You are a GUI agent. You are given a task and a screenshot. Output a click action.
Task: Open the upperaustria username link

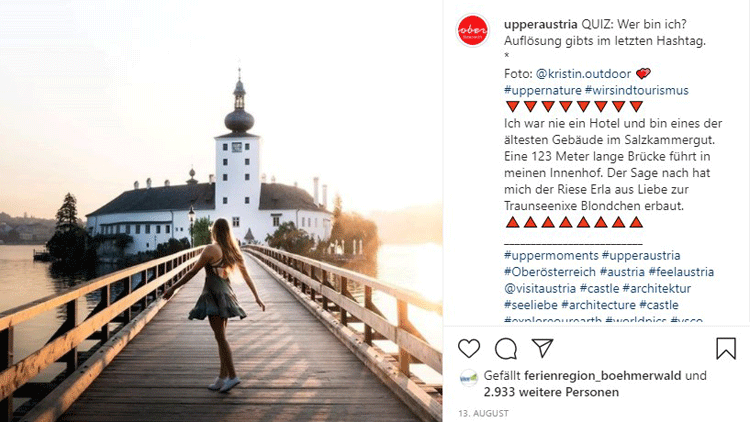pyautogui.click(x=540, y=24)
